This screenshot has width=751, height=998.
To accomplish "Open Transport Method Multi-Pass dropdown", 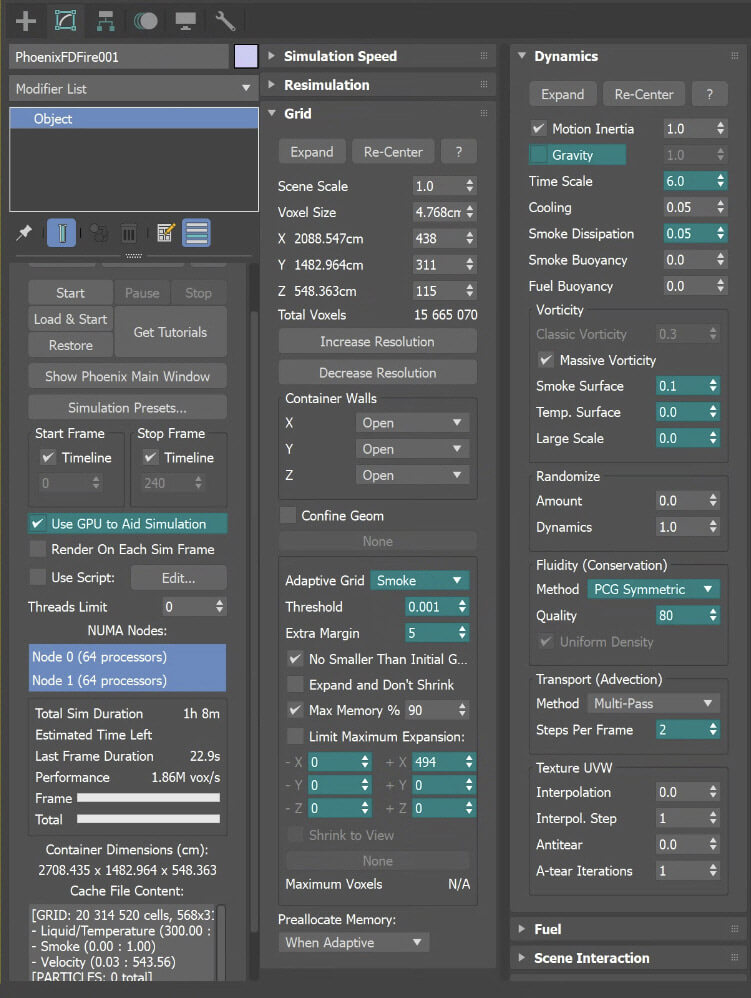I will tap(653, 703).
